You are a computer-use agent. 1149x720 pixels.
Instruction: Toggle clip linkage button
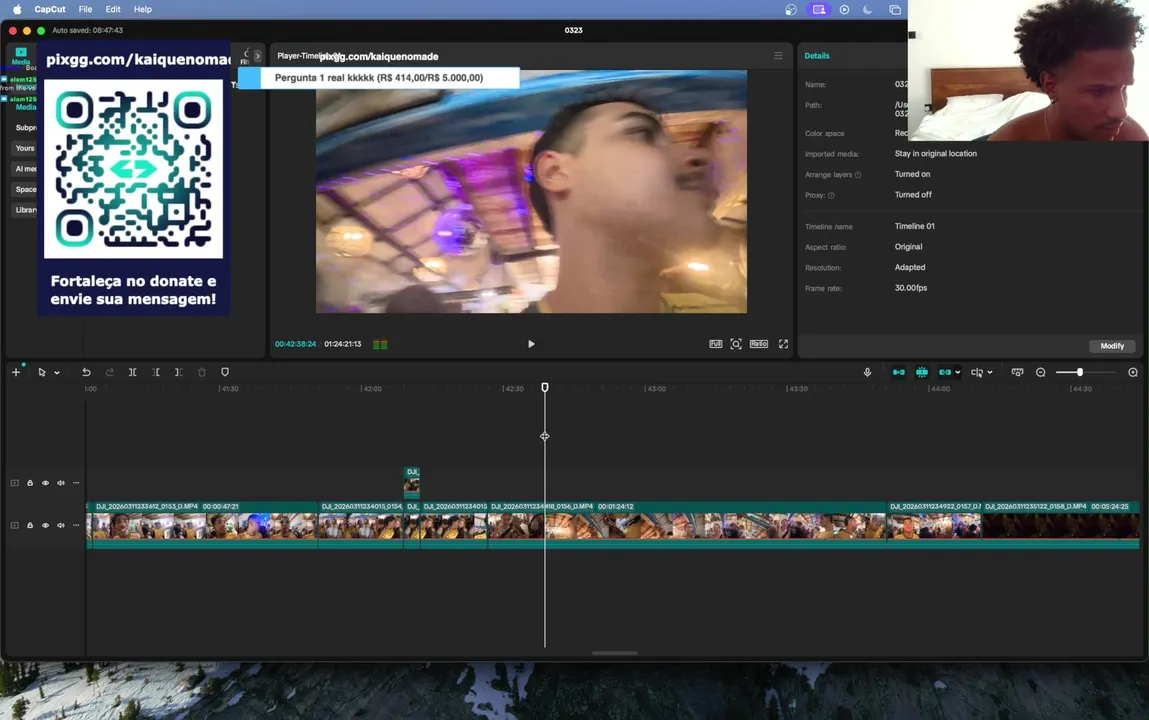pos(945,372)
